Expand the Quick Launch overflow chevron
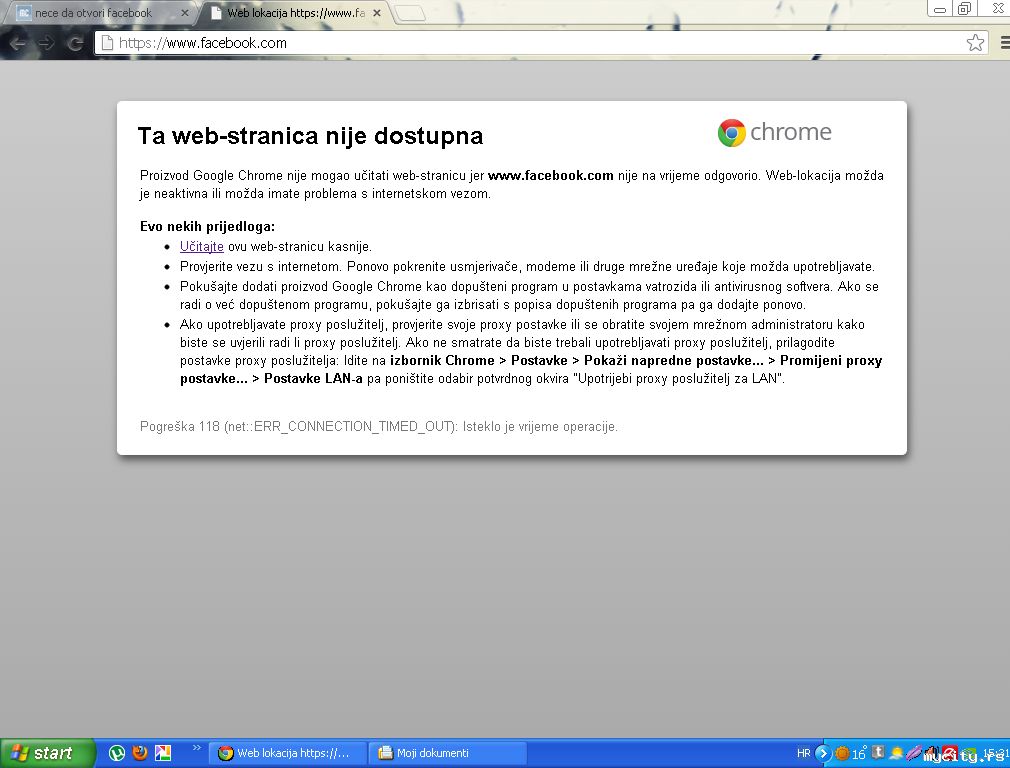The height and width of the screenshot is (768, 1010). point(196,748)
